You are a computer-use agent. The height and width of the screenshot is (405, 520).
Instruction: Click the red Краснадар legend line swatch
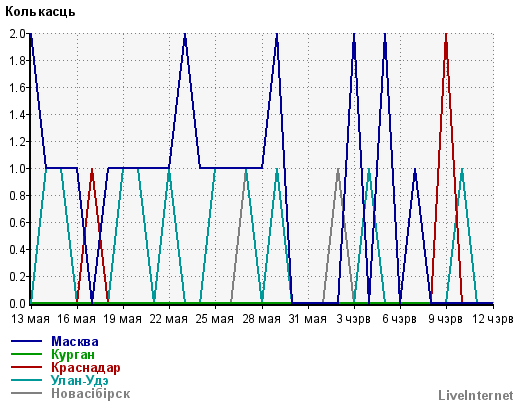tap(26, 367)
